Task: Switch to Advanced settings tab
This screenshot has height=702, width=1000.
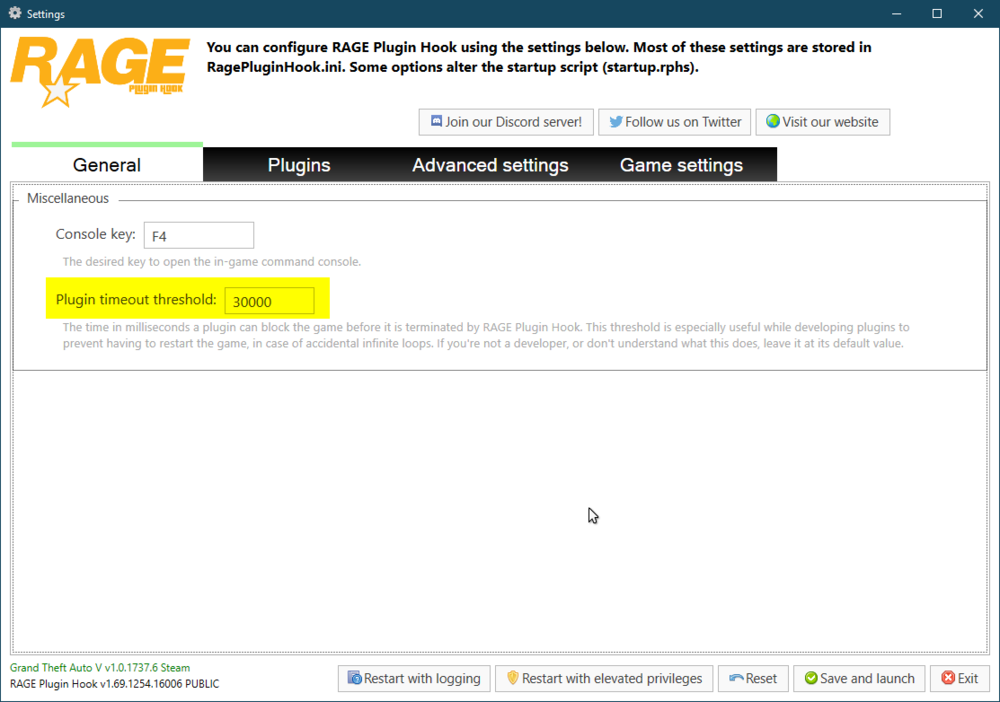Action: pyautogui.click(x=490, y=165)
